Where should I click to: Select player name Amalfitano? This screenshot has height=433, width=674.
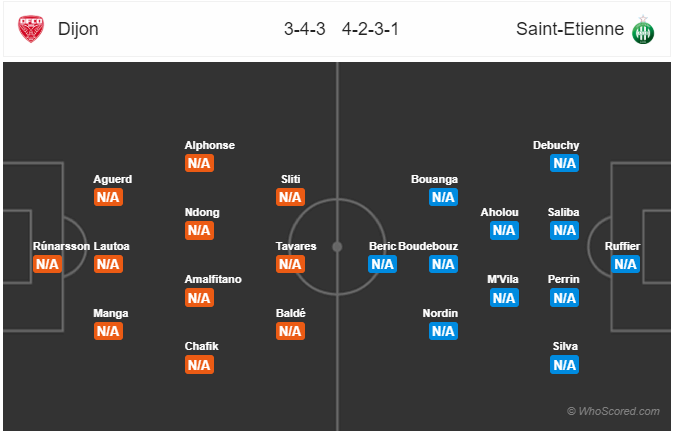click(x=213, y=279)
